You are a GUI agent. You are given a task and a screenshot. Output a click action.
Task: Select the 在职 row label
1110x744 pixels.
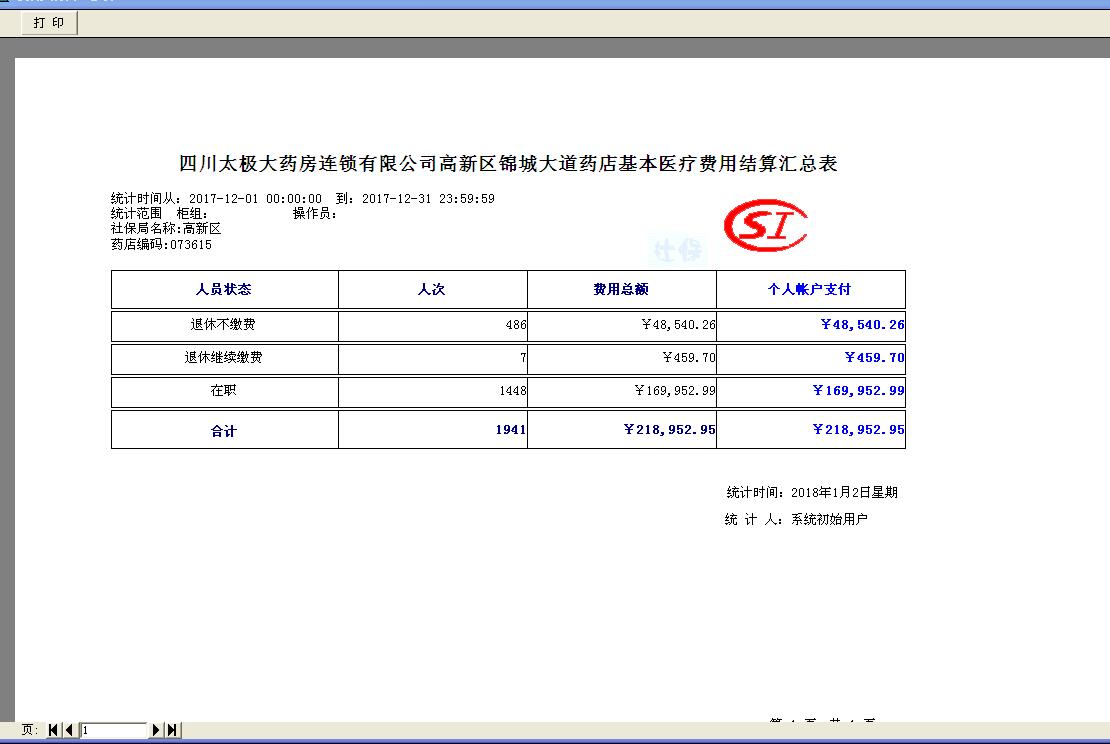pos(223,390)
